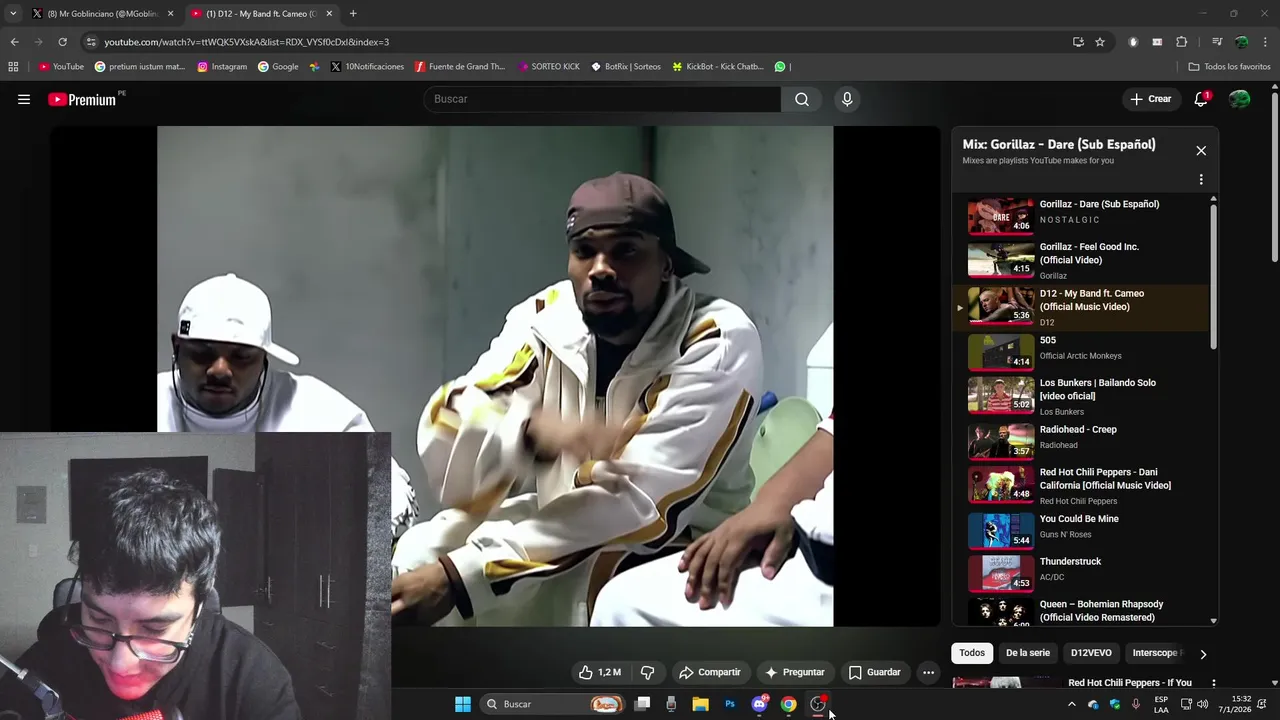Like the video with thumbs up
The image size is (1280, 720).
tap(599, 673)
